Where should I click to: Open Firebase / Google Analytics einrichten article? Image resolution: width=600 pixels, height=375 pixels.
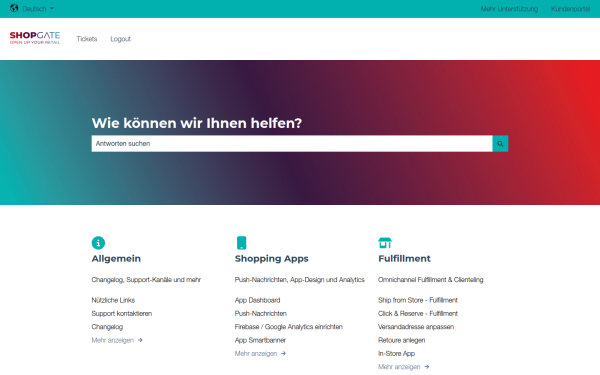[x=289, y=327]
